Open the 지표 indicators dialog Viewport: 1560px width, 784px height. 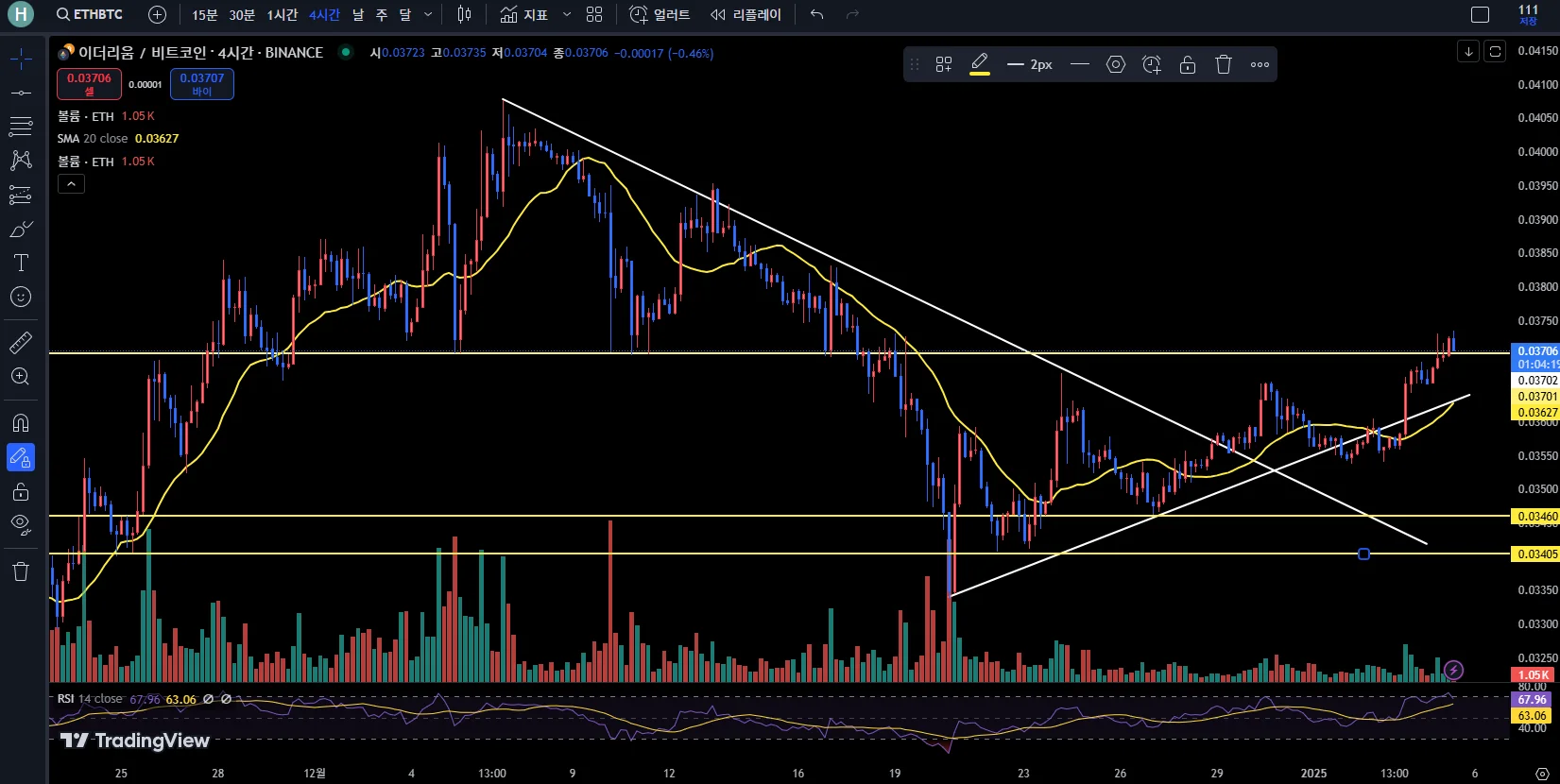[524, 14]
